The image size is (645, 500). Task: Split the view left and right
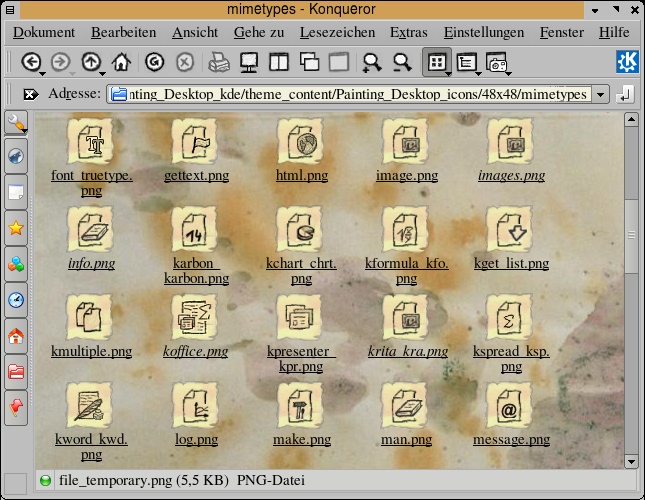279,62
